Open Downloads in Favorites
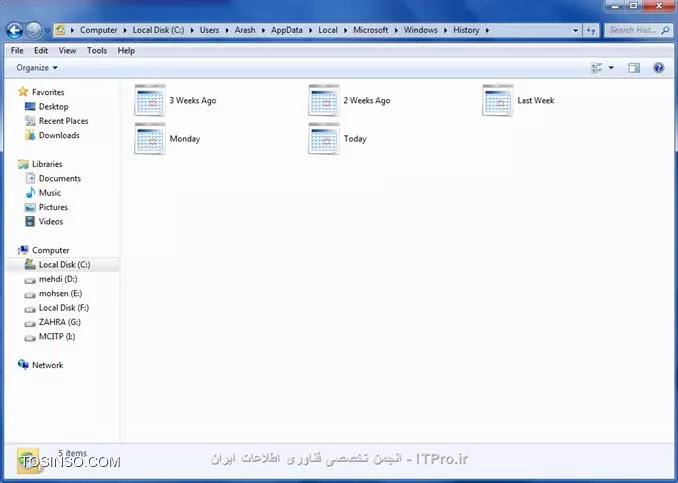This screenshot has width=678, height=483. [52, 135]
